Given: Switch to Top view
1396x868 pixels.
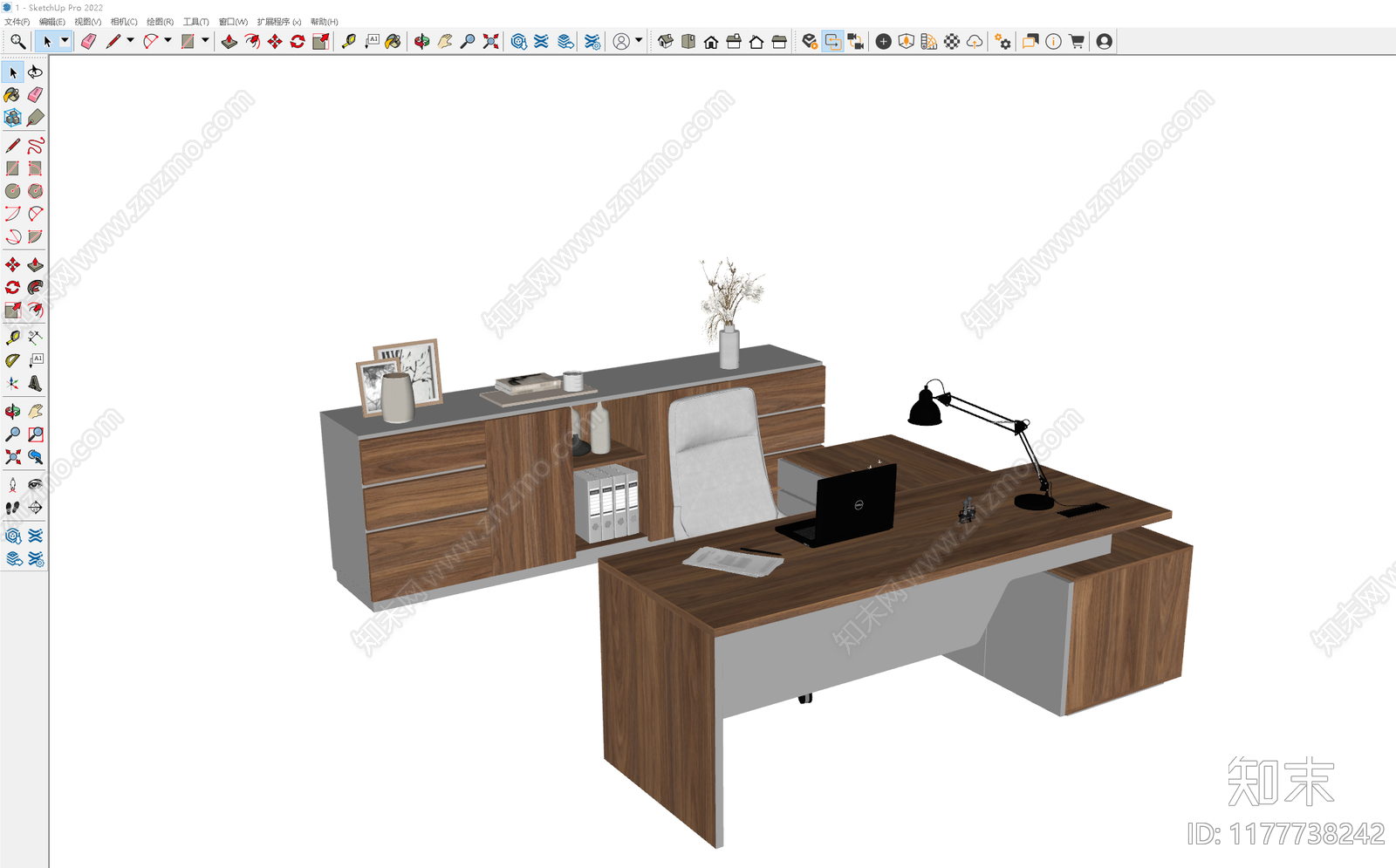Looking at the screenshot, I should tap(688, 41).
